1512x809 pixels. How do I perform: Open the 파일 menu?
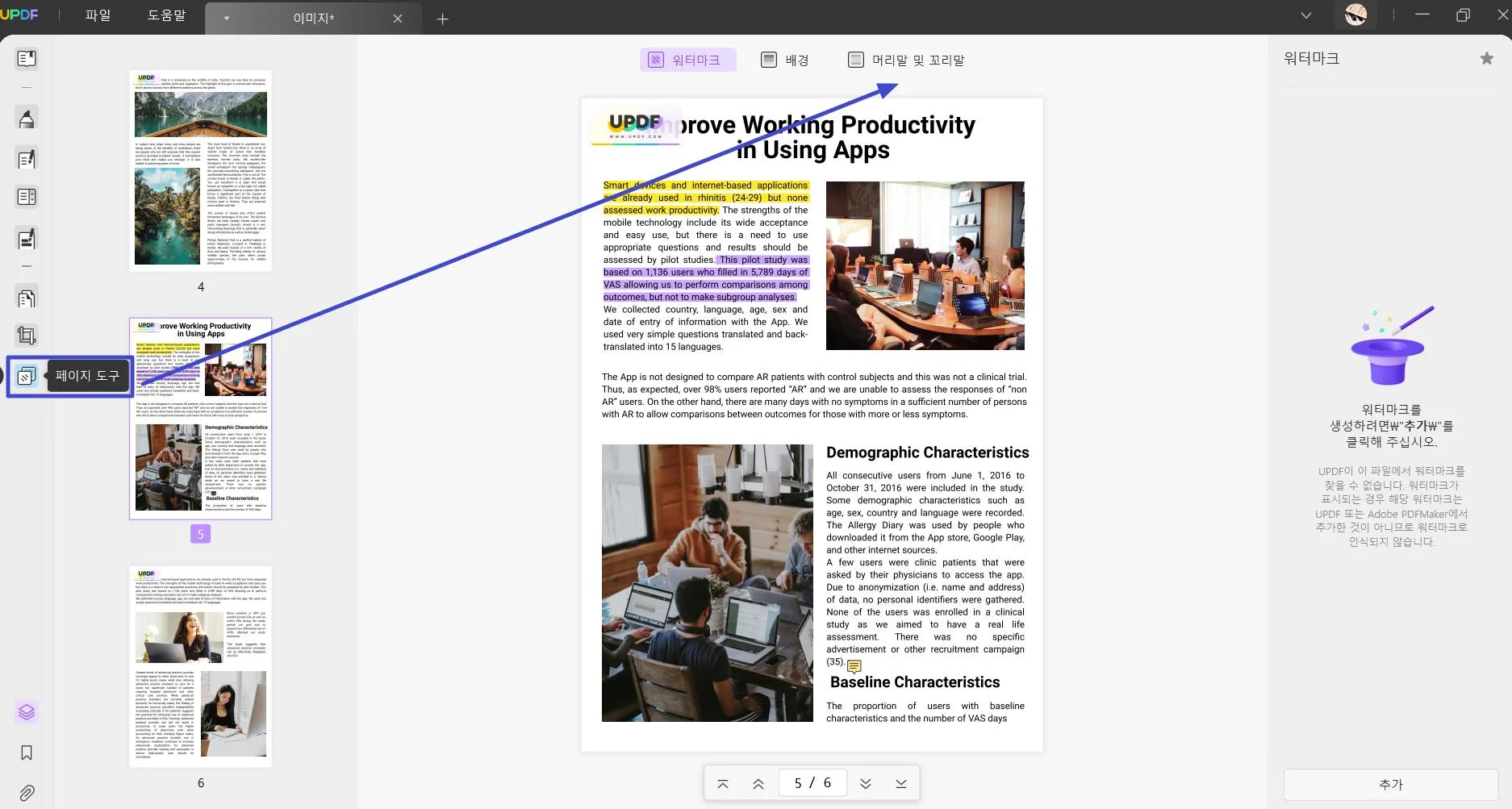tap(98, 15)
